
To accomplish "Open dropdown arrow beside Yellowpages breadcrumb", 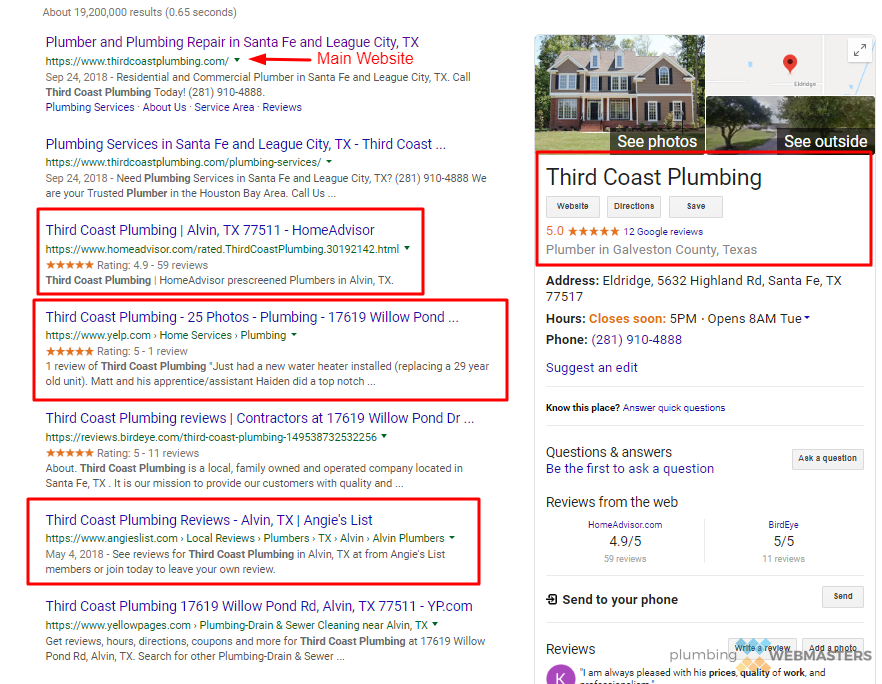I will point(435,624).
